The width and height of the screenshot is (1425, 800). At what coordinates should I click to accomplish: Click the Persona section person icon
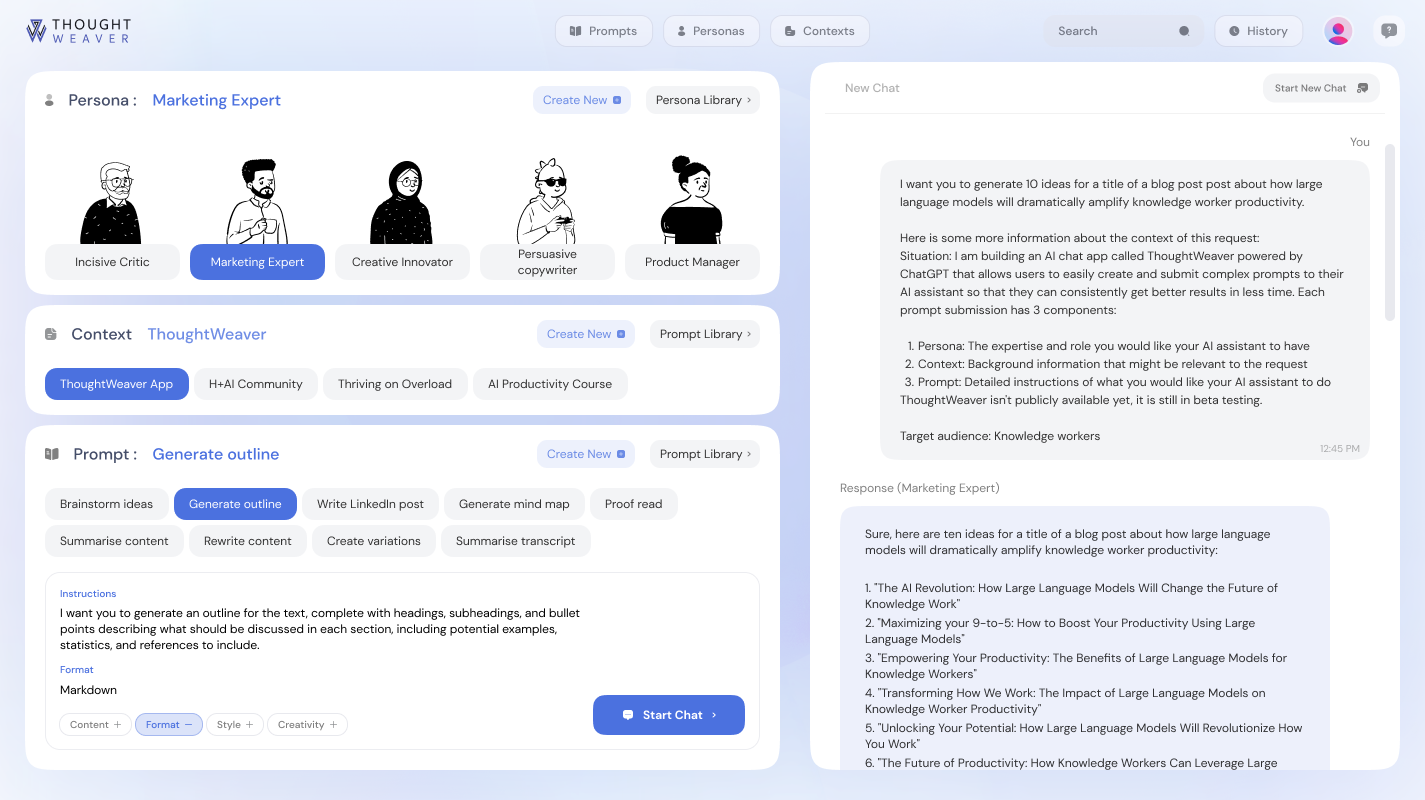[x=49, y=100]
